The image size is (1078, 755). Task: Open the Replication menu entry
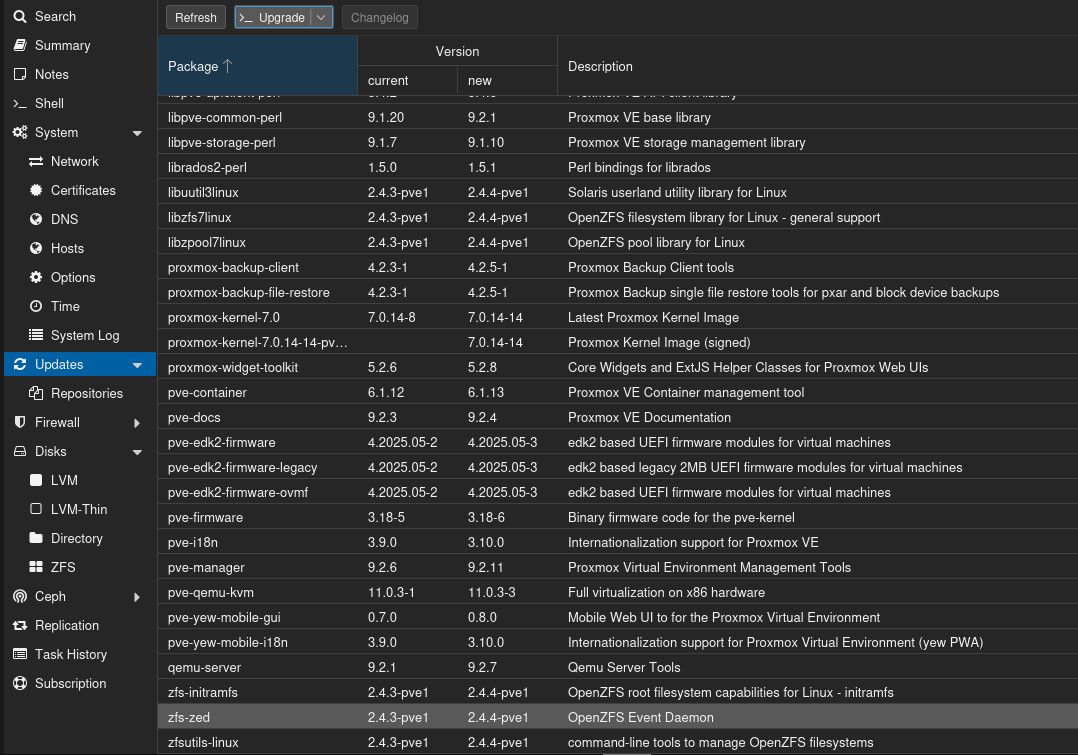coord(80,625)
